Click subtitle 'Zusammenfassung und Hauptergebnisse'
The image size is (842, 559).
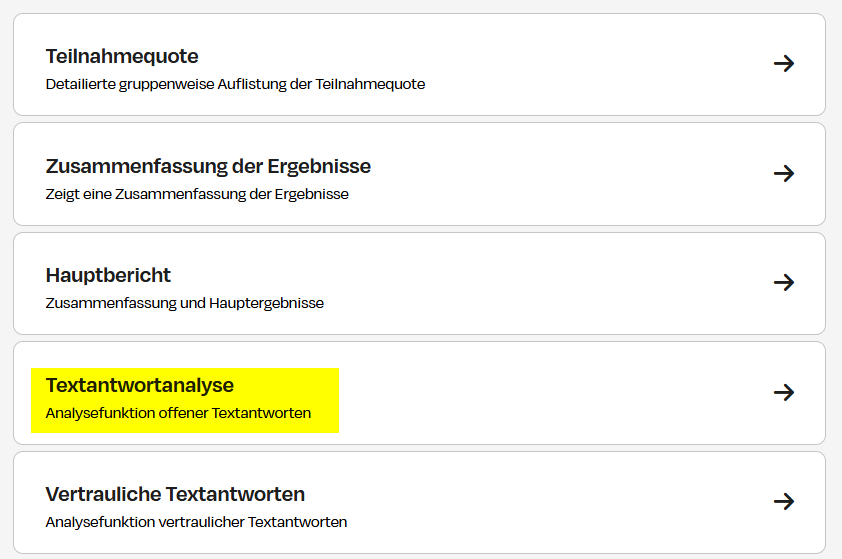click(x=185, y=303)
